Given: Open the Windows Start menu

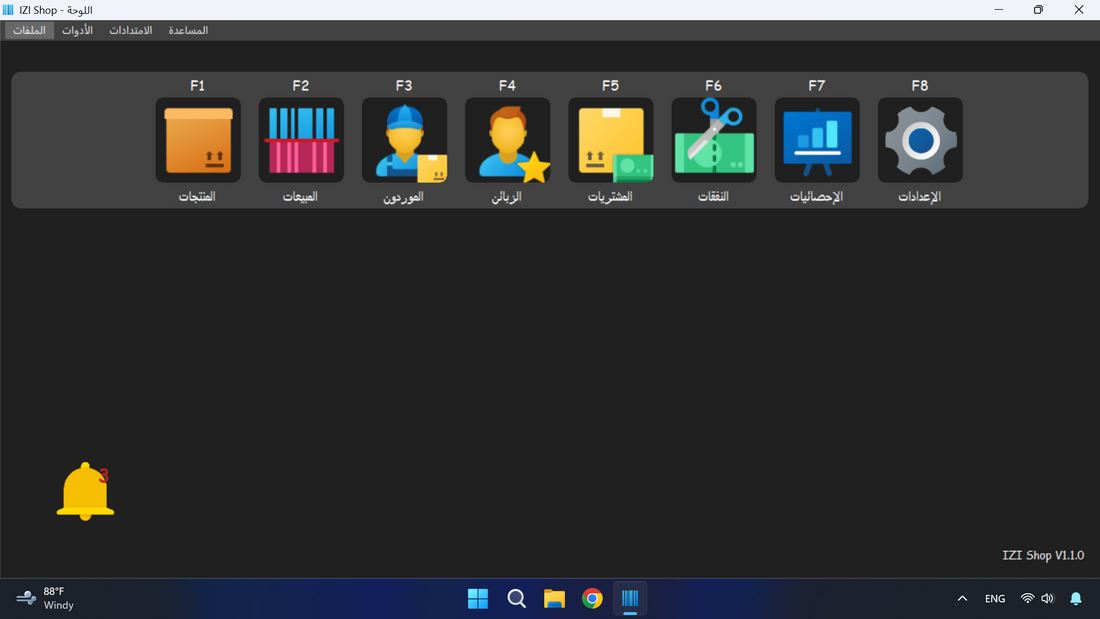Looking at the screenshot, I should 478,598.
